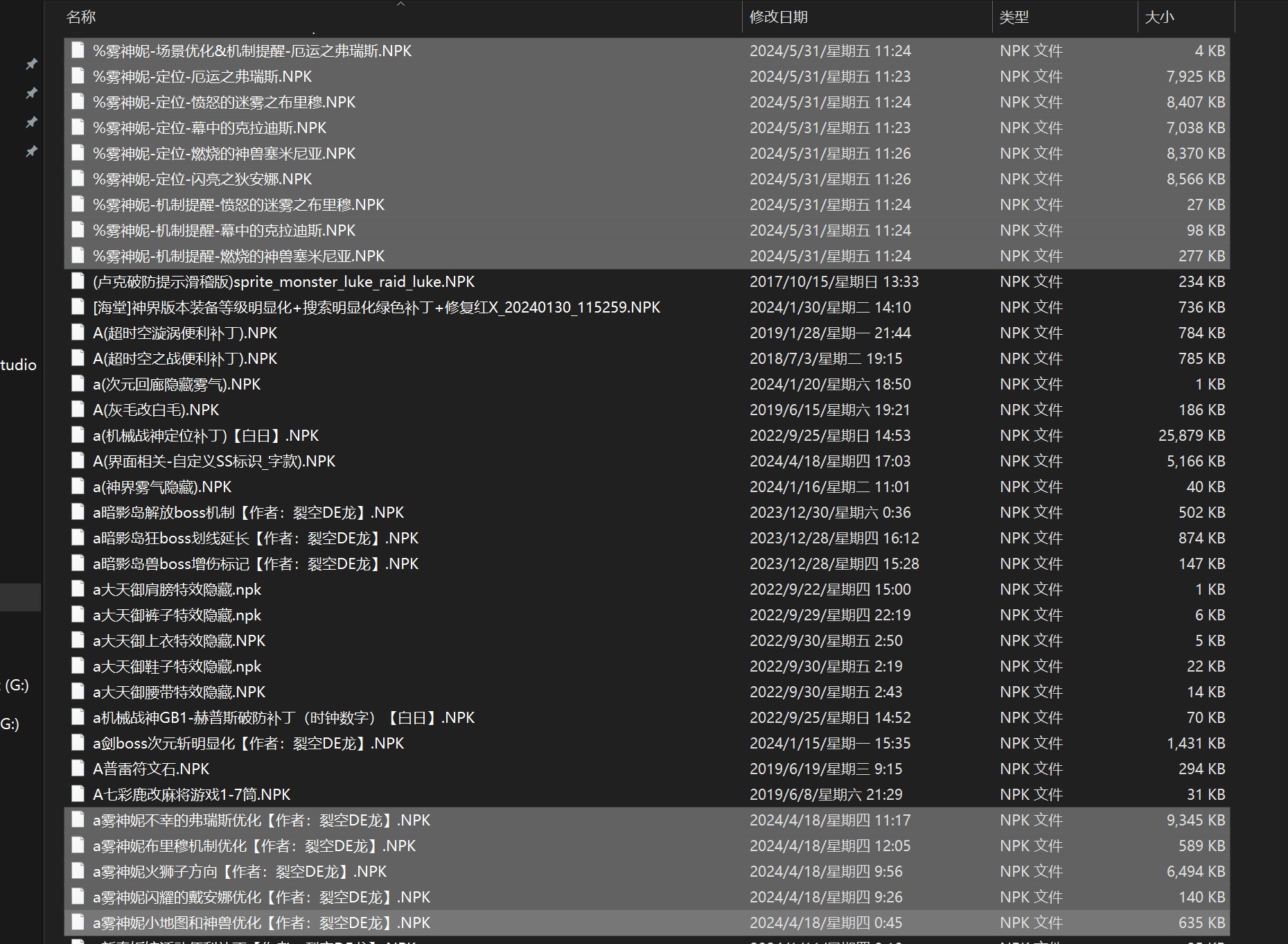Click the icon beside a雾神妮火狮子方向 file
Viewport: 1288px width, 944px height.
pyautogui.click(x=78, y=871)
